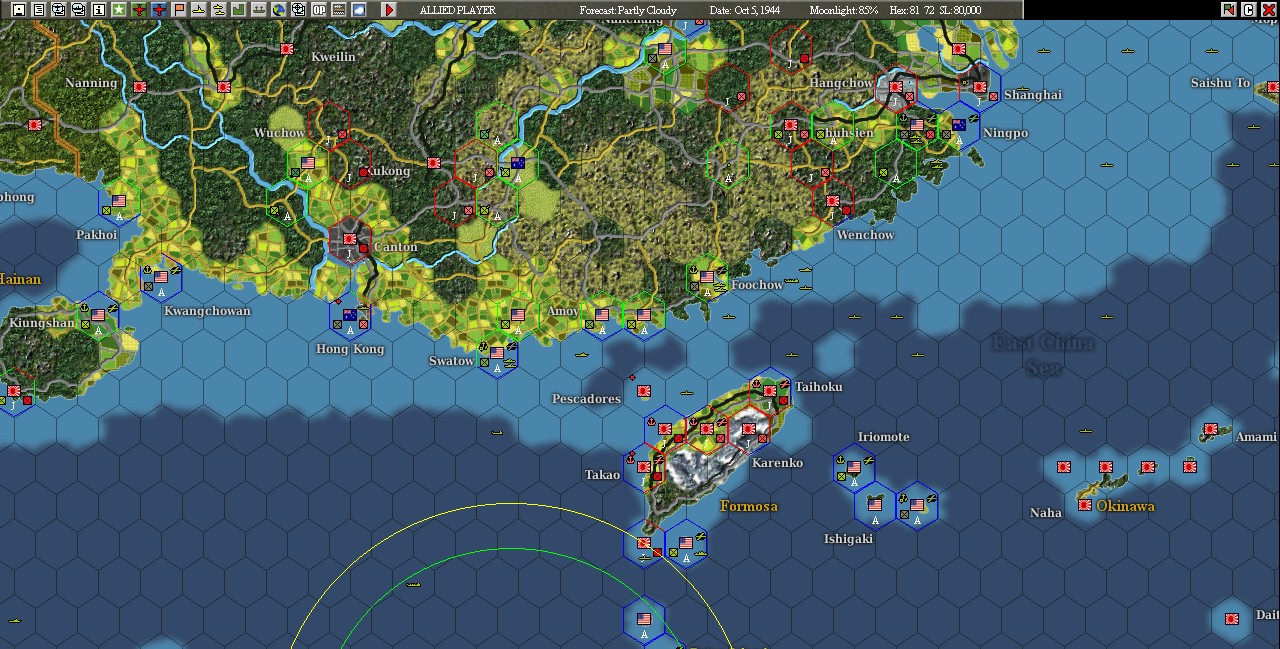Select the Japanese flag at Saishu To
The height and width of the screenshot is (649, 1280).
pyautogui.click(x=1274, y=87)
